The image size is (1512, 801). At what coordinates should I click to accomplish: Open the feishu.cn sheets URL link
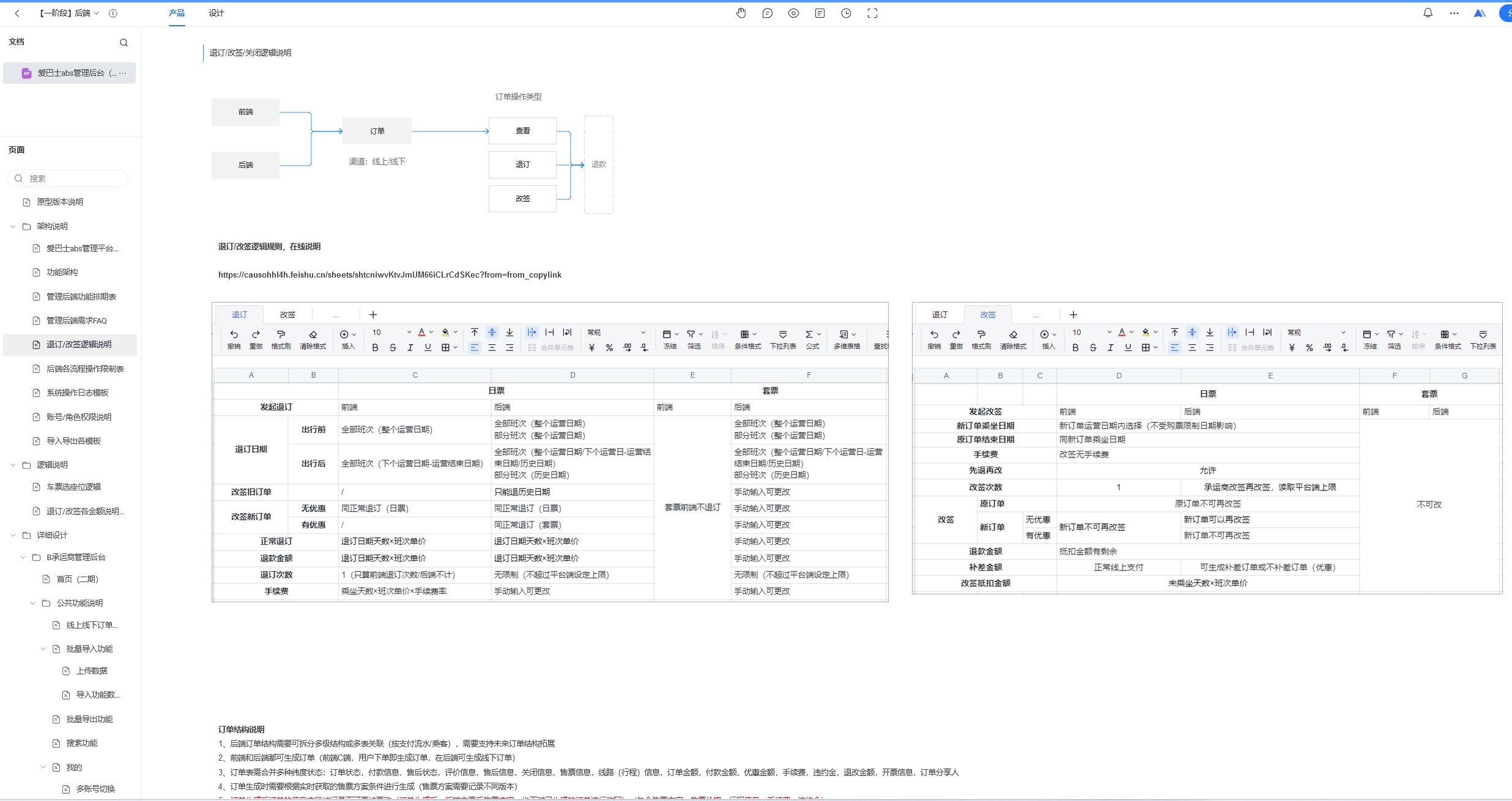pos(390,275)
